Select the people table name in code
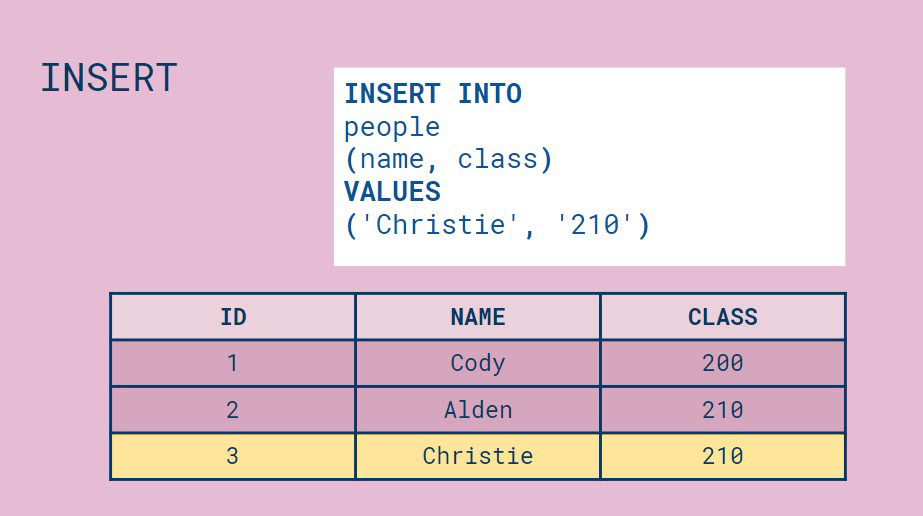 [x=392, y=128]
